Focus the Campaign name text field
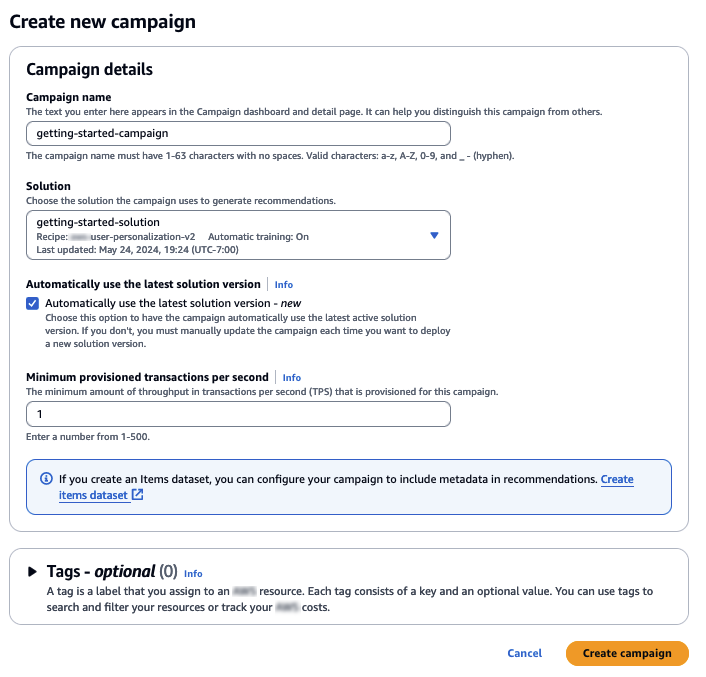This screenshot has width=706, height=677. [238, 133]
